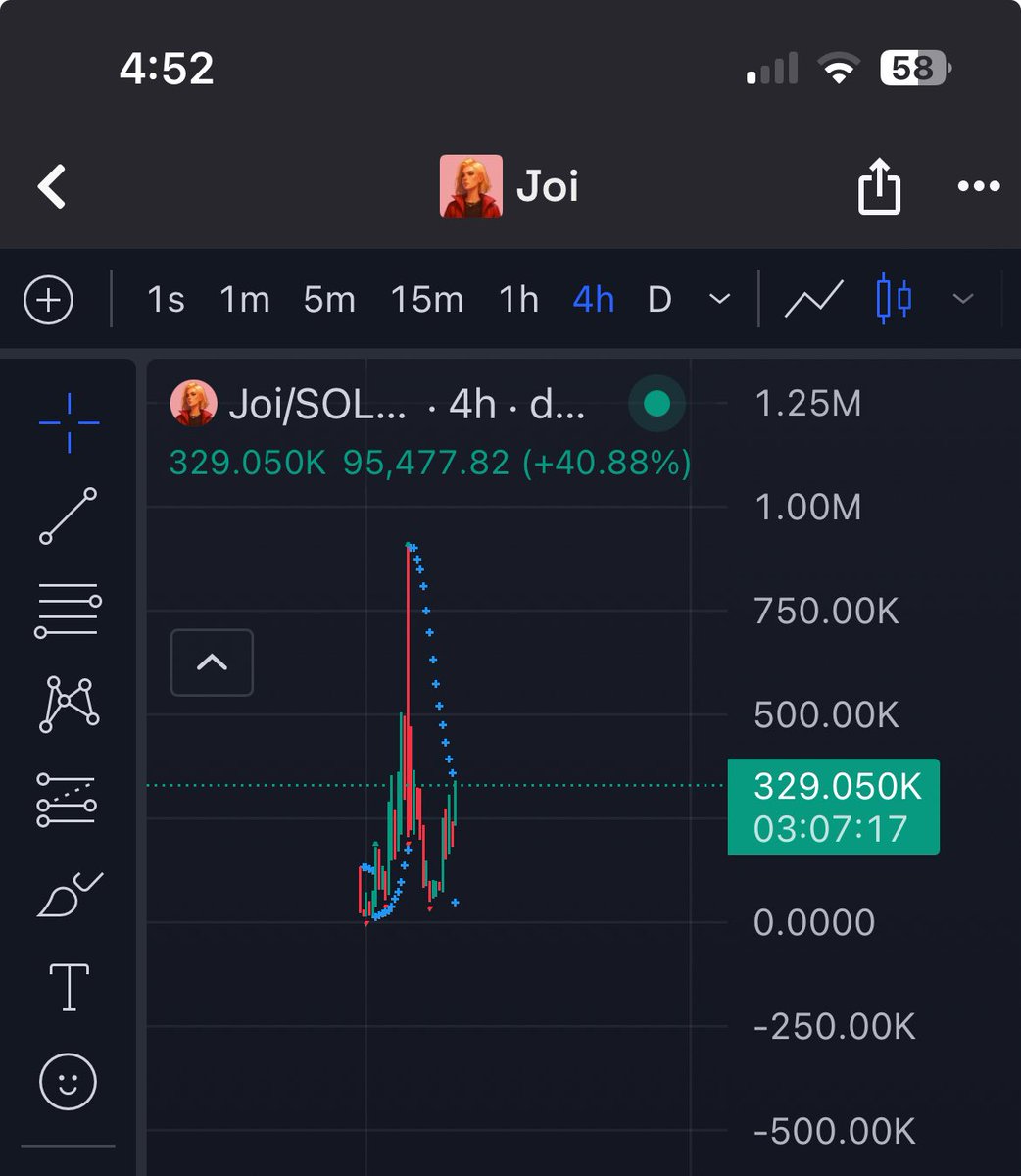This screenshot has height=1176, width=1021.
Task: Tap the Wi-Fi status icon
Action: pos(839,69)
